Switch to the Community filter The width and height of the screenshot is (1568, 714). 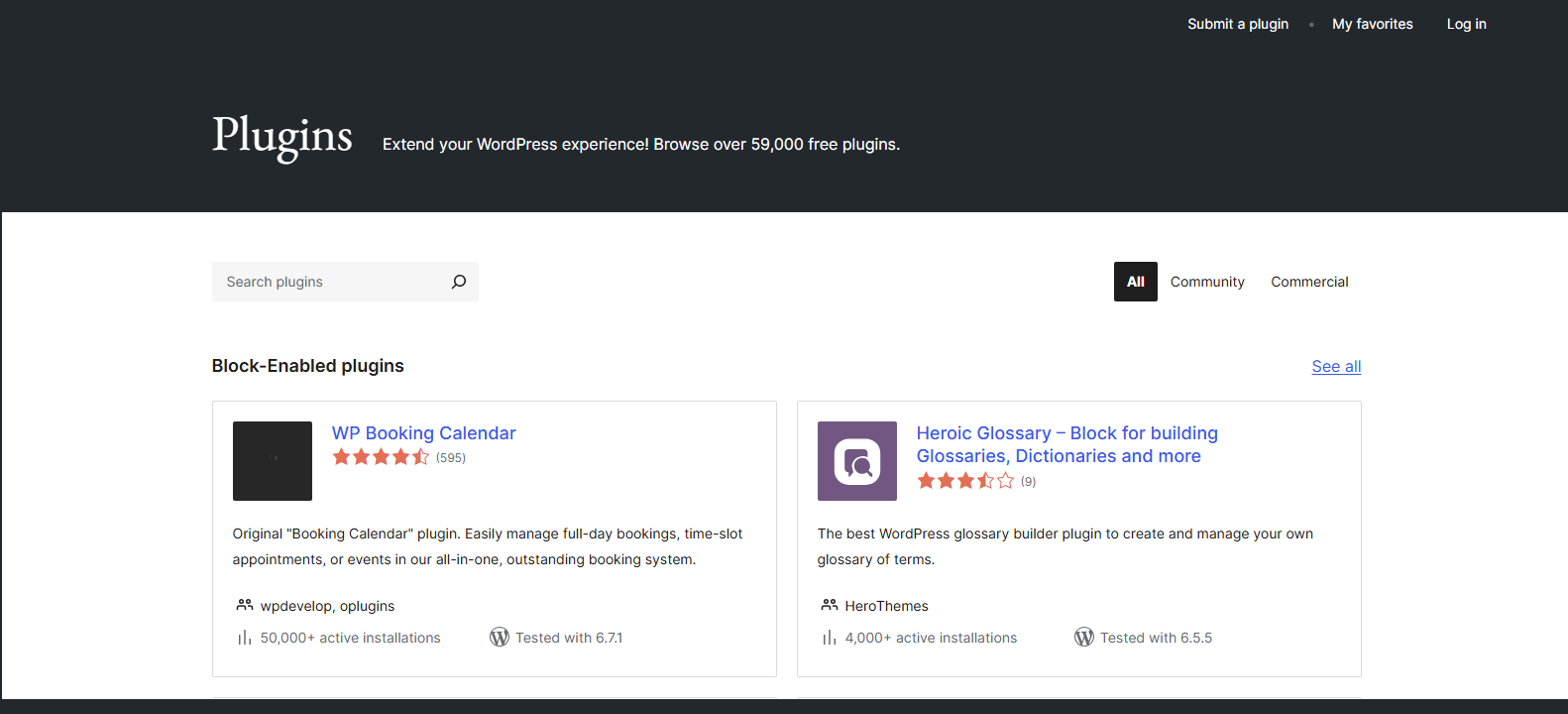tap(1207, 282)
